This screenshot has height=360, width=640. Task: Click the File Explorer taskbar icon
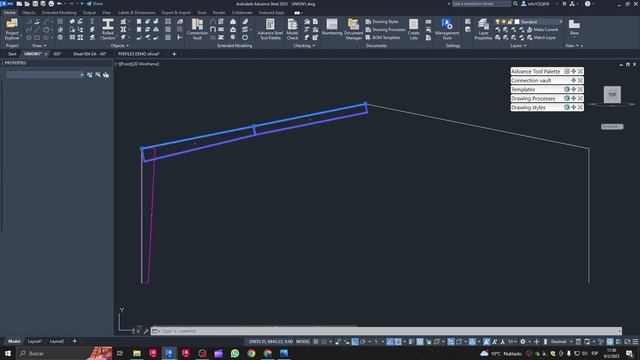pos(137,353)
